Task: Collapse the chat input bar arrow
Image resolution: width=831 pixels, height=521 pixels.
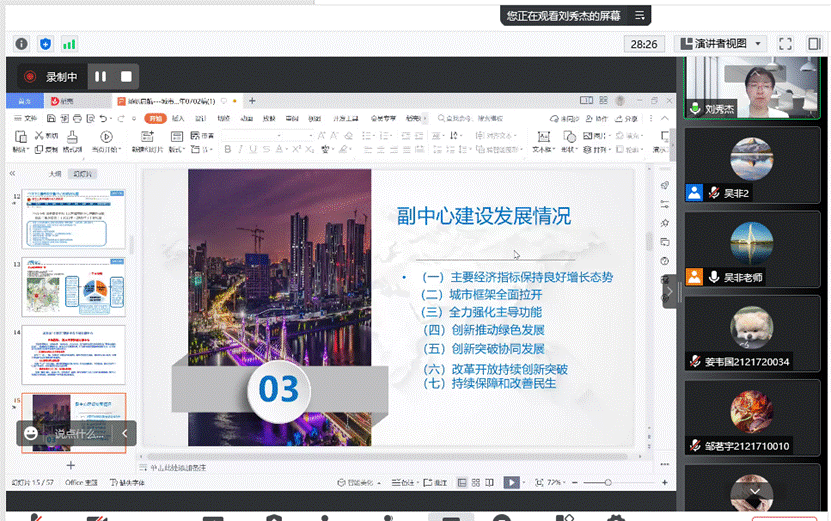Action: tap(125, 433)
